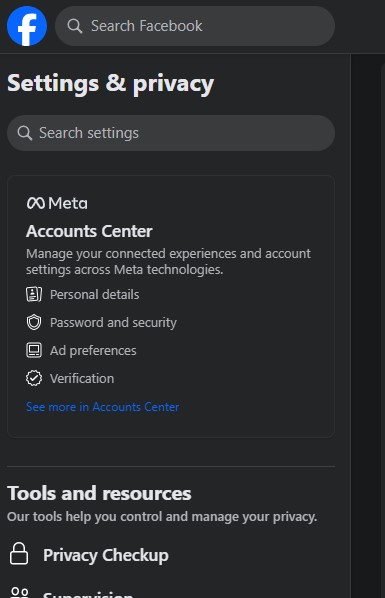
Task: Select the Accounts Center description text
Action: [168, 262]
